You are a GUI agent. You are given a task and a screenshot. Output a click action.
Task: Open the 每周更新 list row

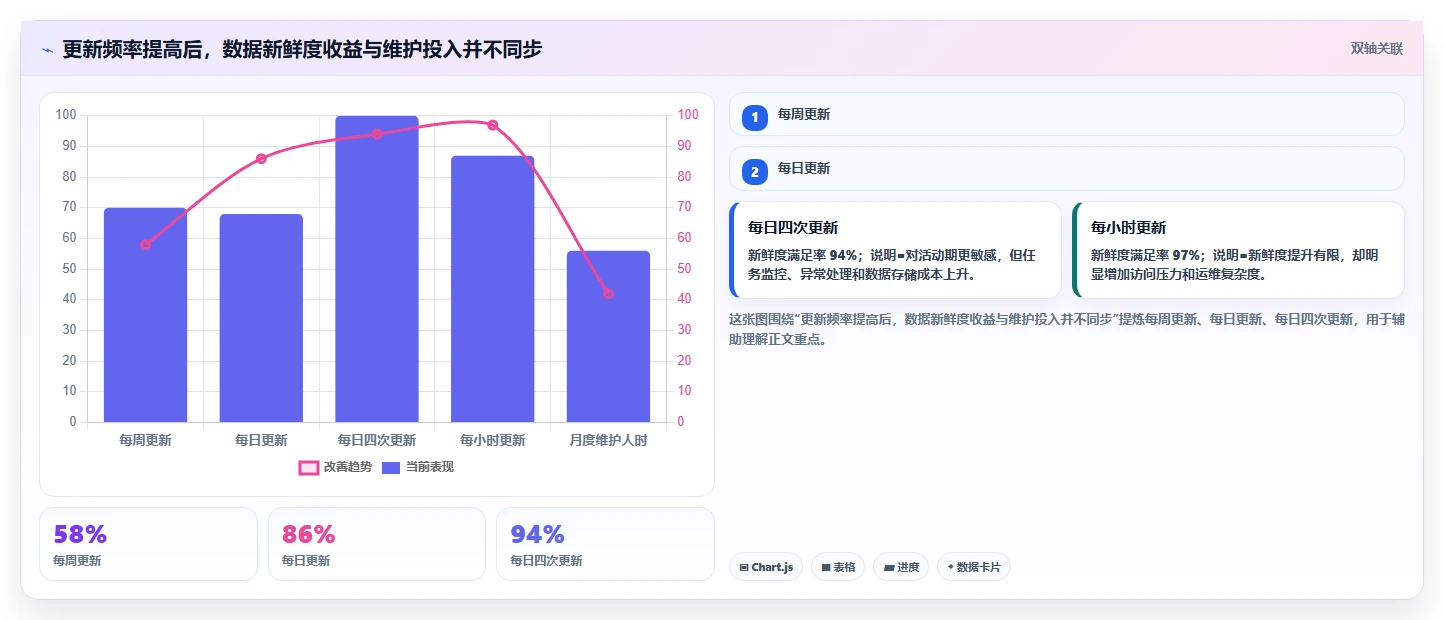coord(1067,114)
